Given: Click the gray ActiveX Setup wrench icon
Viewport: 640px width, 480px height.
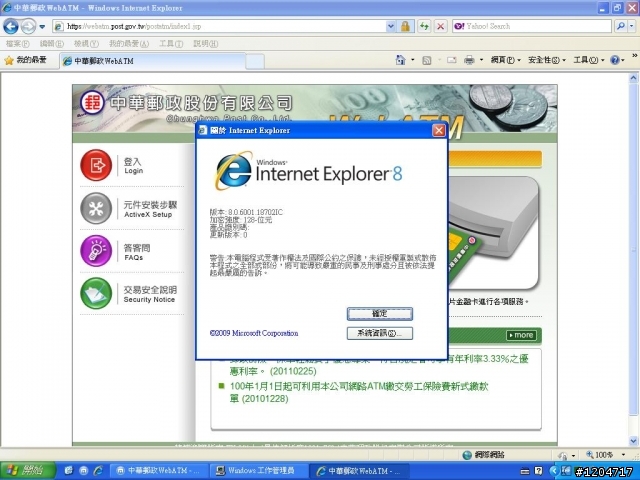Looking at the screenshot, I should [x=96, y=208].
